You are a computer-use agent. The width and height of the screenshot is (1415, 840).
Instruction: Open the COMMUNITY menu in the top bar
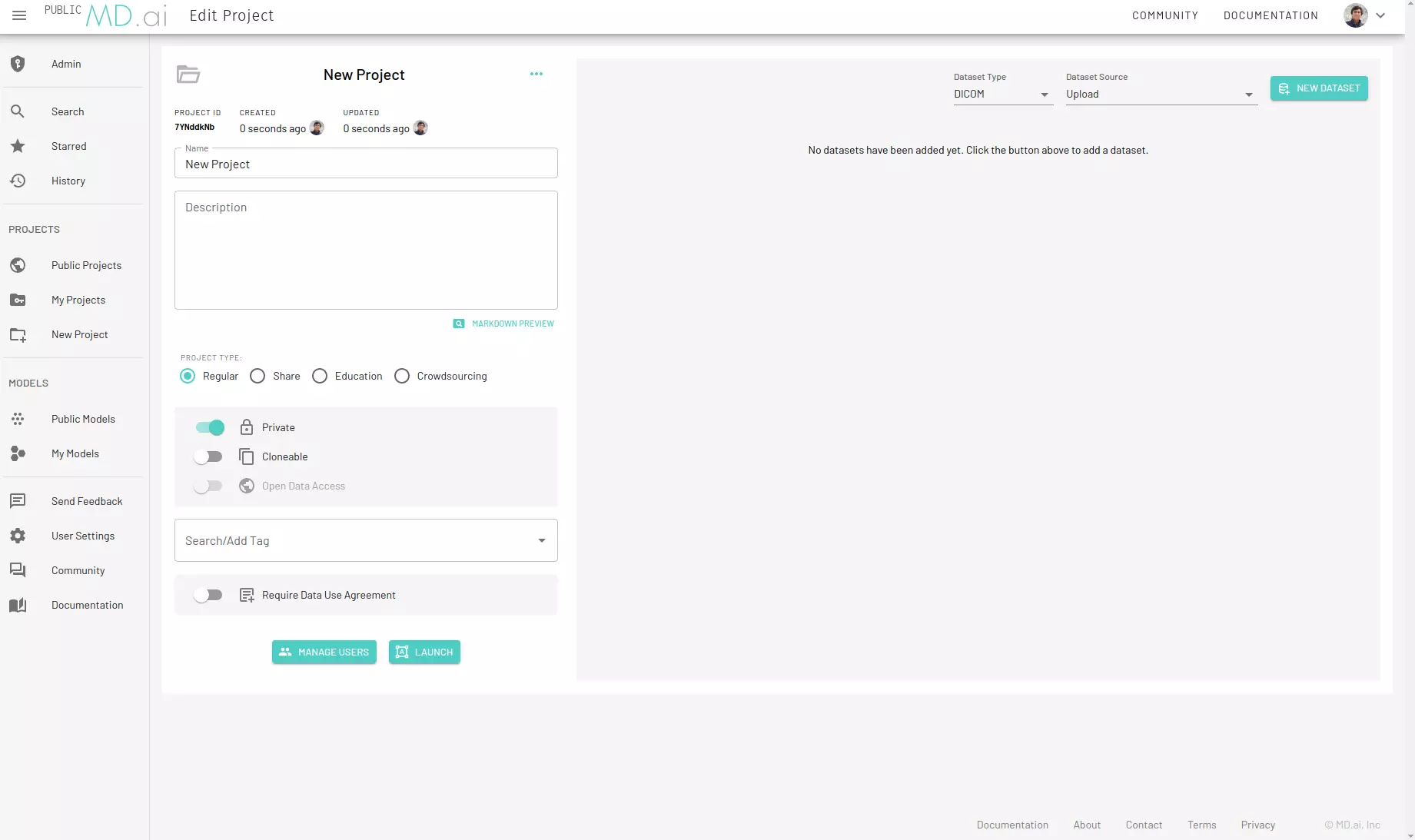click(x=1165, y=15)
